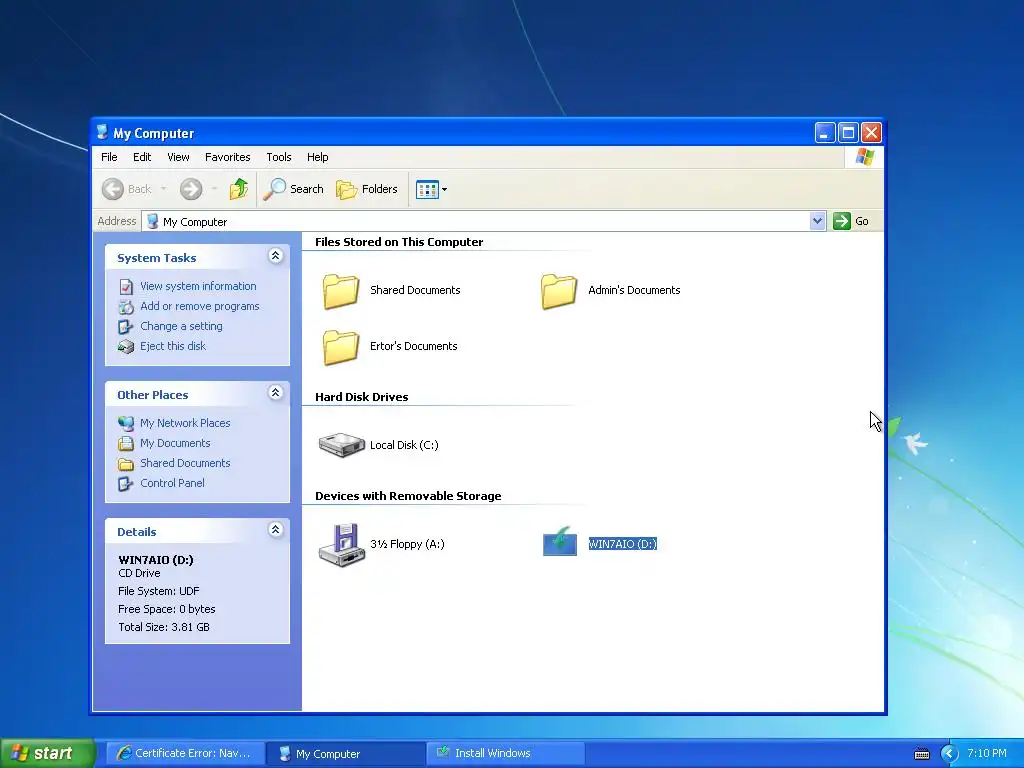Screen dimensions: 1024x768
Task: Open the Tools menu
Action: [278, 157]
